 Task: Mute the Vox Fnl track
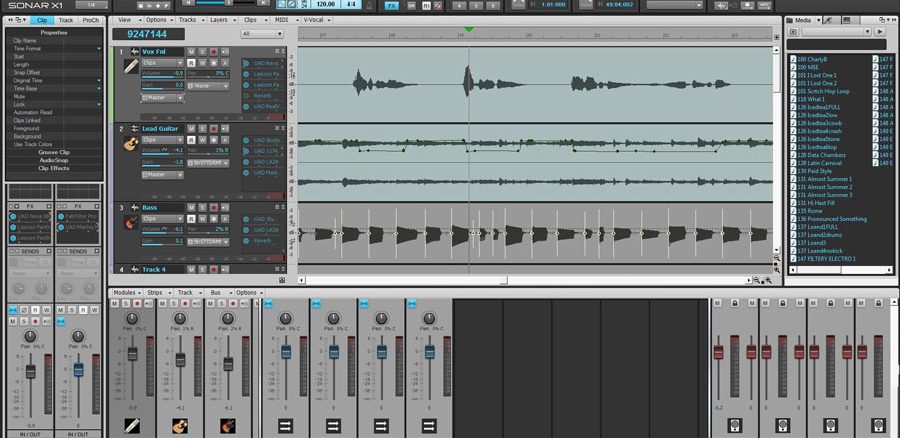click(x=192, y=51)
